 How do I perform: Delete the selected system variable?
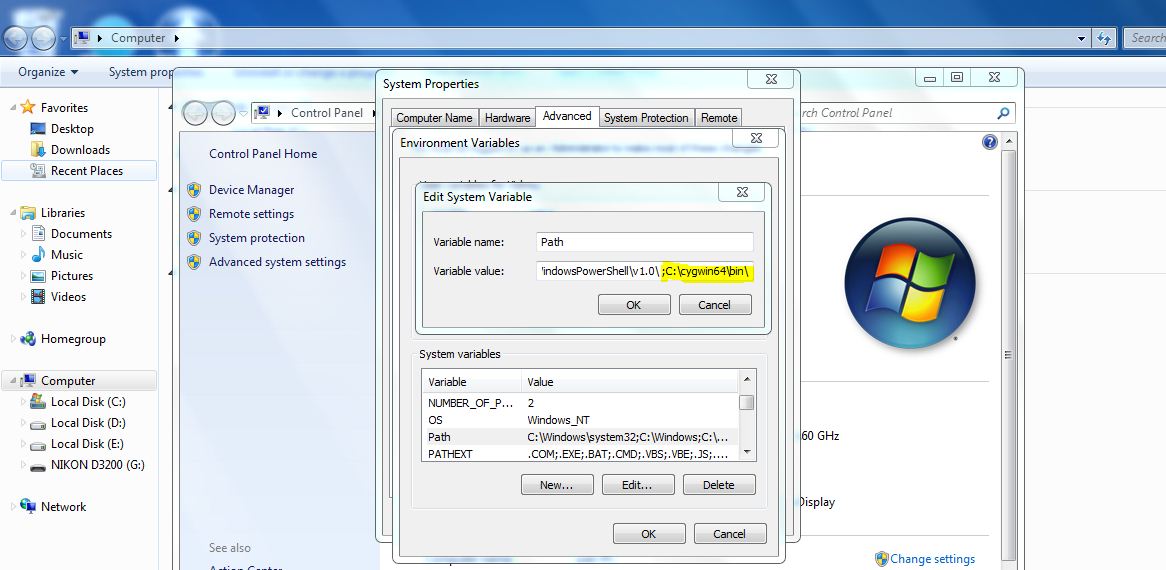tap(719, 485)
